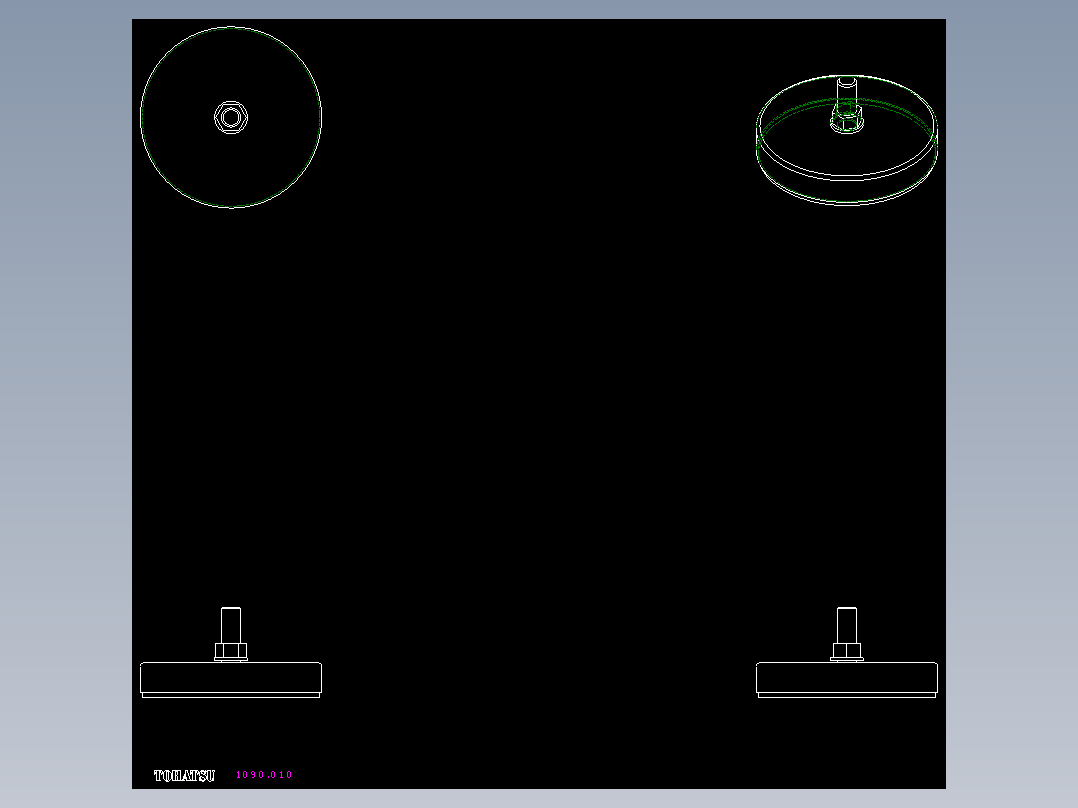Click the stud on the bottom-left elevation
This screenshot has height=808, width=1078.
[x=231, y=625]
